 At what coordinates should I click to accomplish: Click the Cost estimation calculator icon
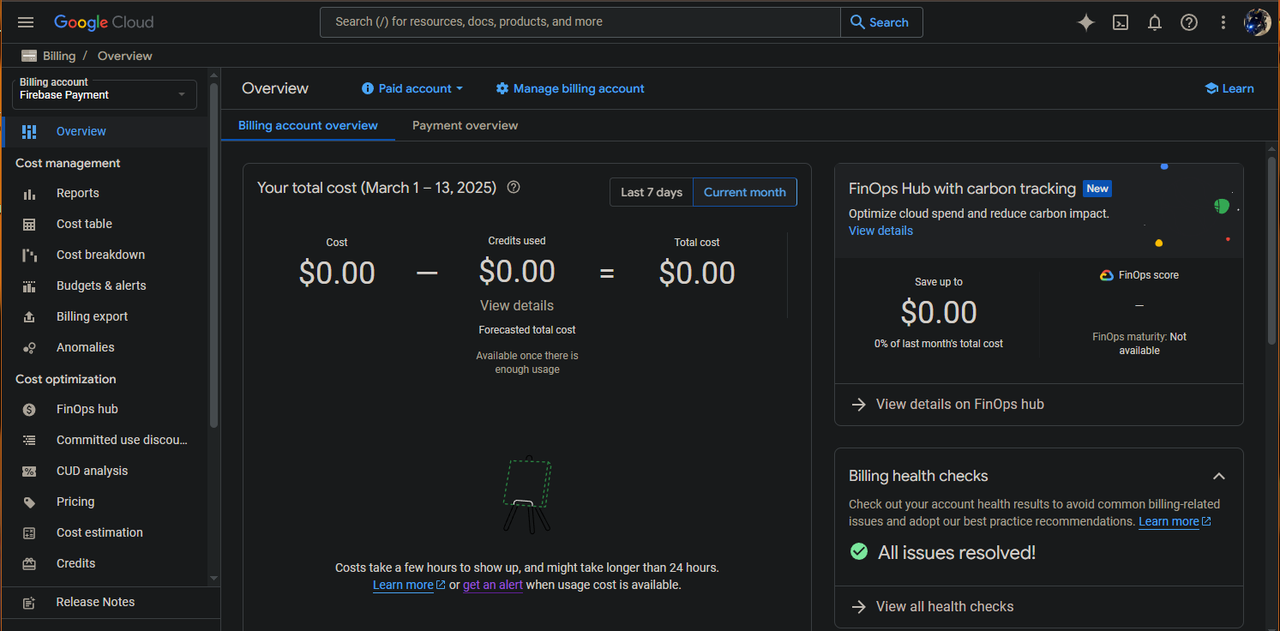click(29, 533)
